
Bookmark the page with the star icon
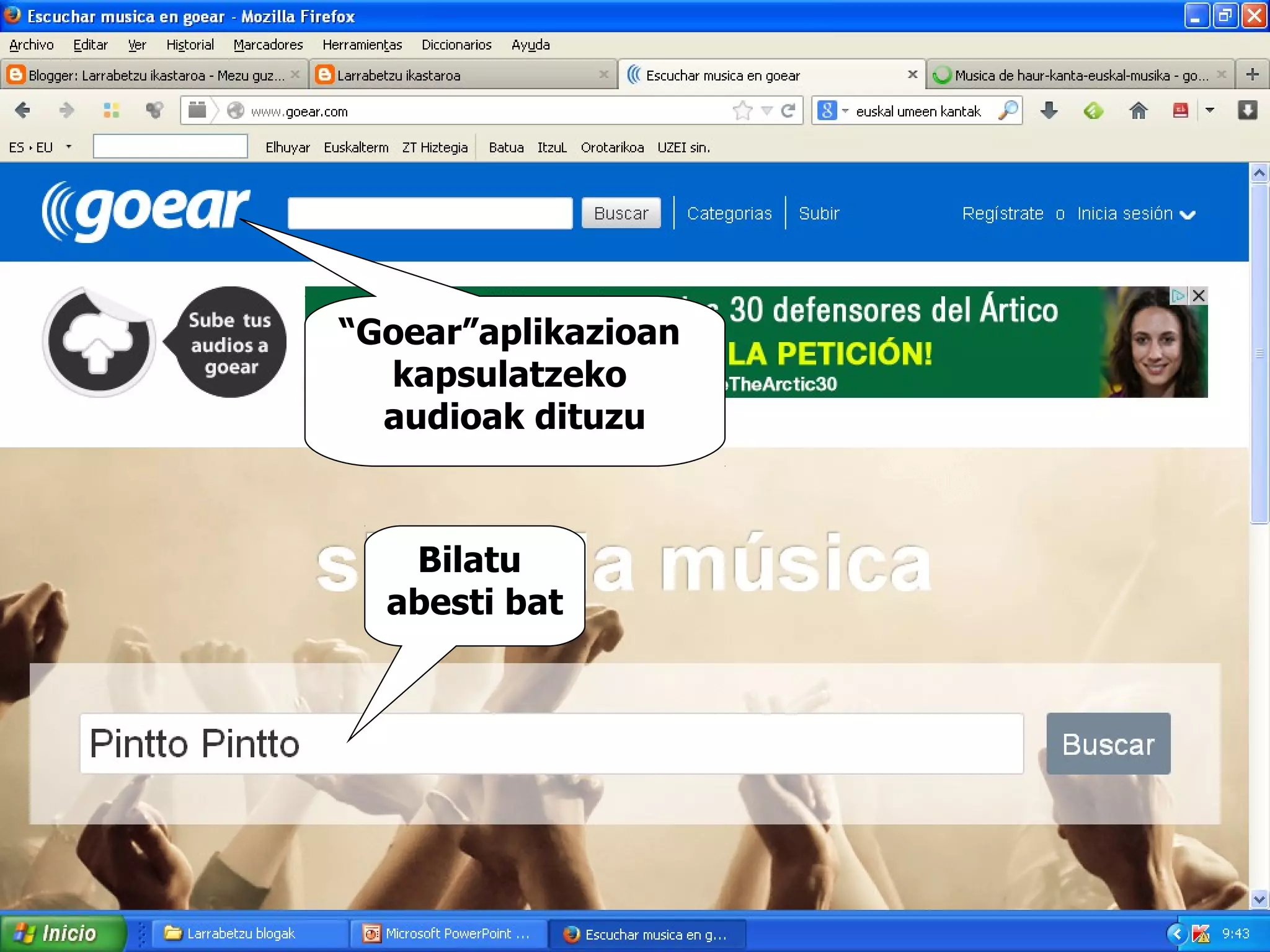click(x=742, y=111)
